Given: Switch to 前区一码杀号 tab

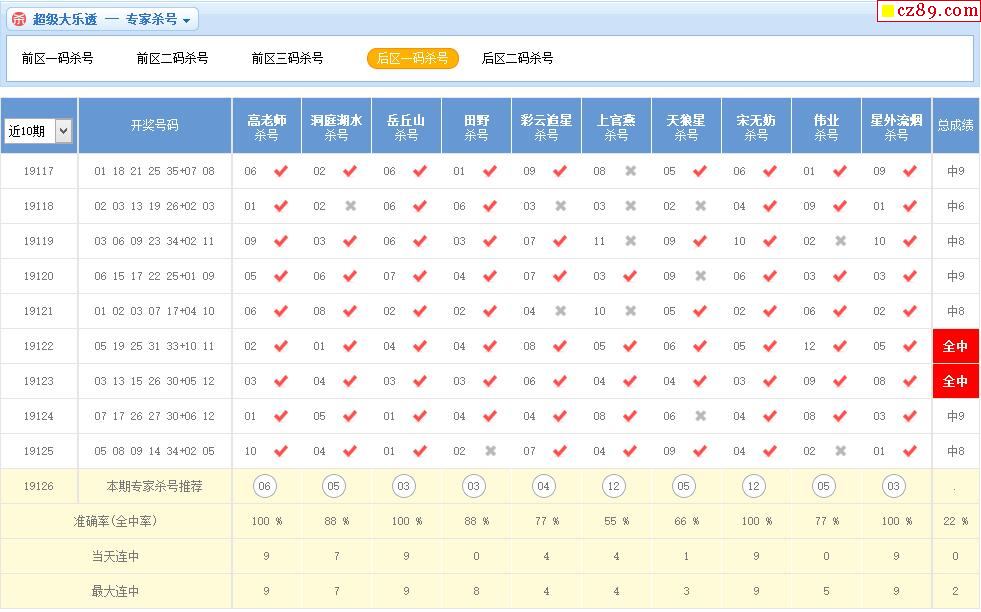Looking at the screenshot, I should coord(58,58).
